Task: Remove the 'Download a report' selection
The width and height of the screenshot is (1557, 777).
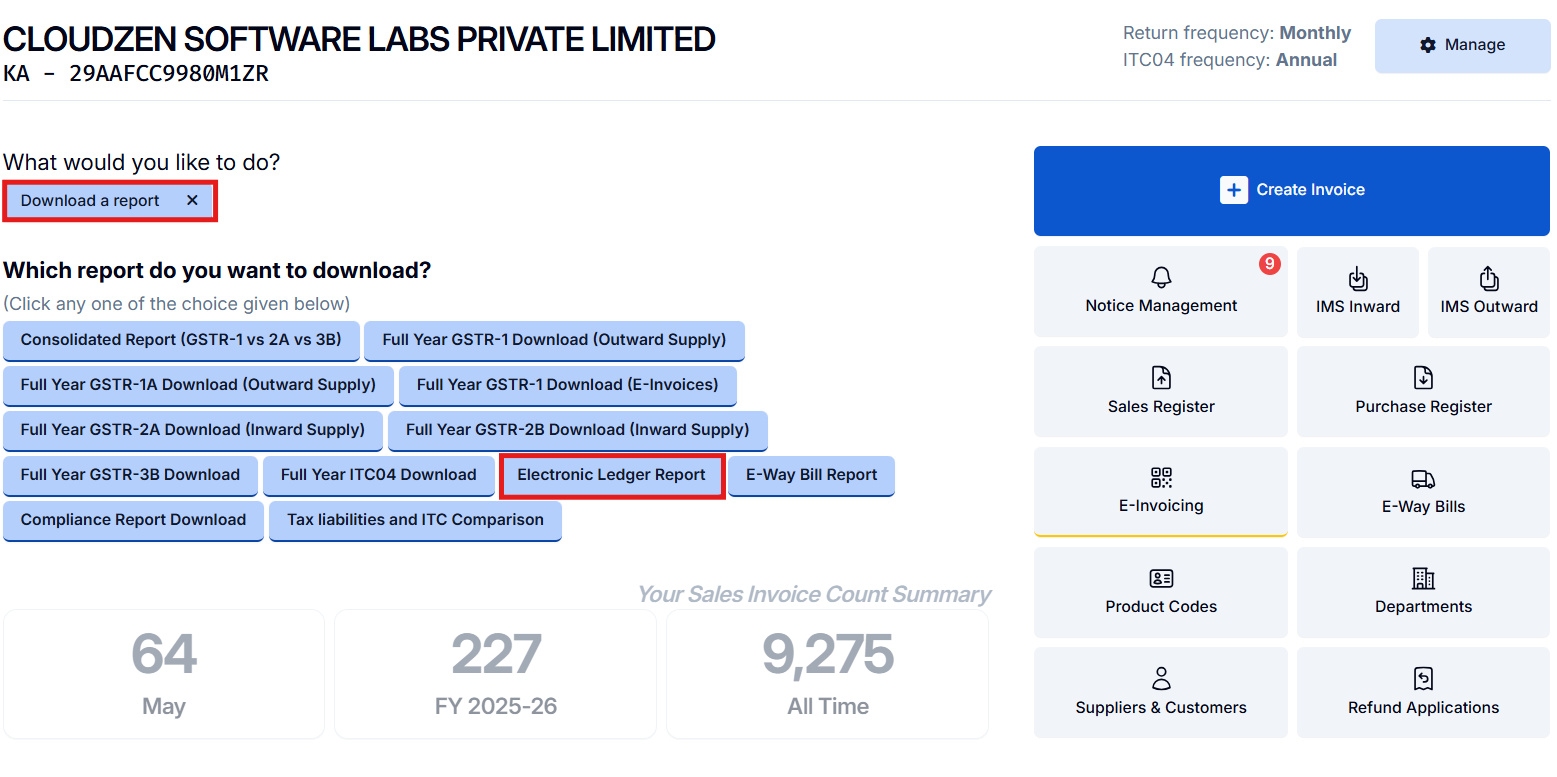Action: 192,201
